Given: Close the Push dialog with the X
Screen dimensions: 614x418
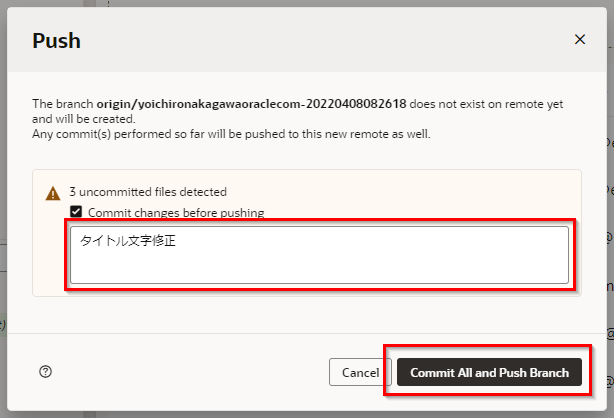Looking at the screenshot, I should coord(580,39).
